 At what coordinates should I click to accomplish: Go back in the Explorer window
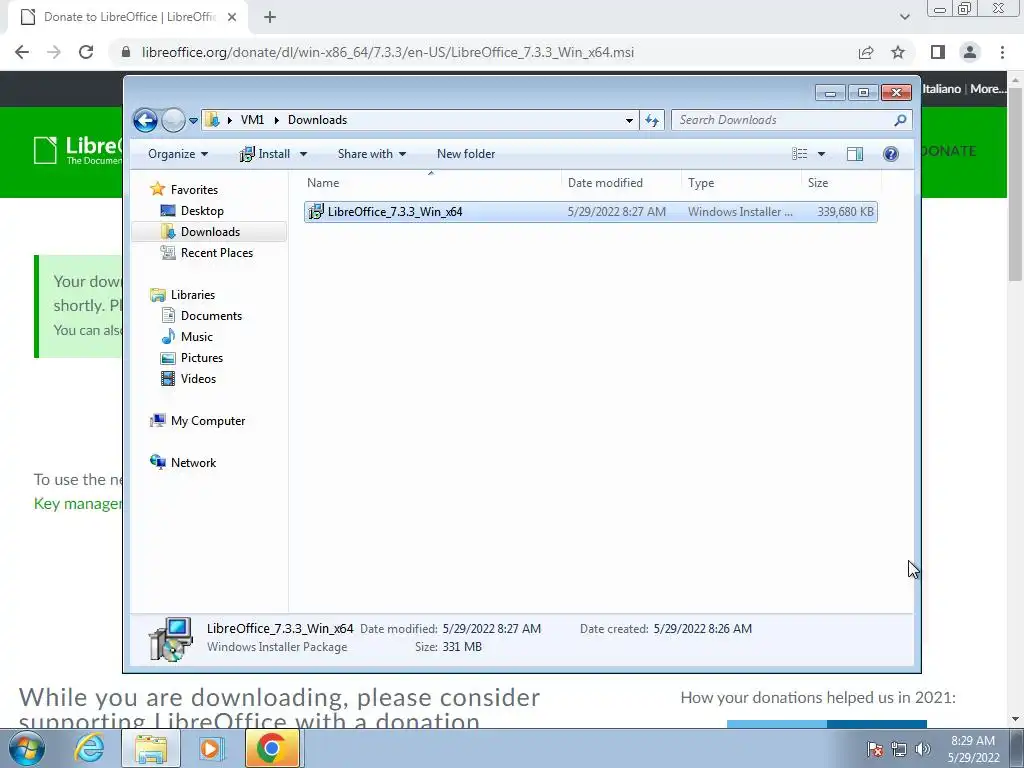tap(145, 120)
